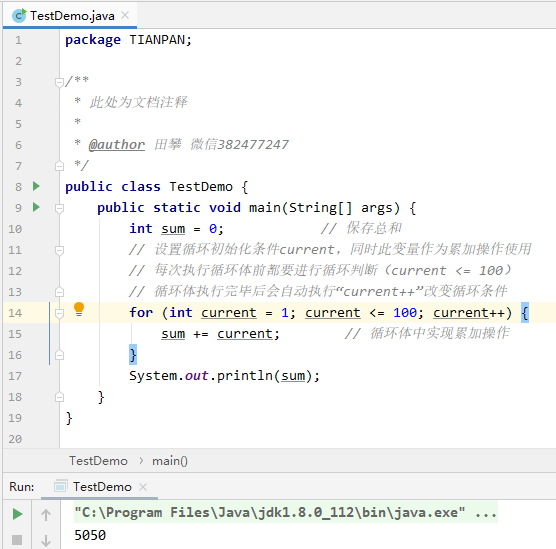Image resolution: width=556 pixels, height=549 pixels.
Task: Click the number 100 in the for condition
Action: [405, 312]
